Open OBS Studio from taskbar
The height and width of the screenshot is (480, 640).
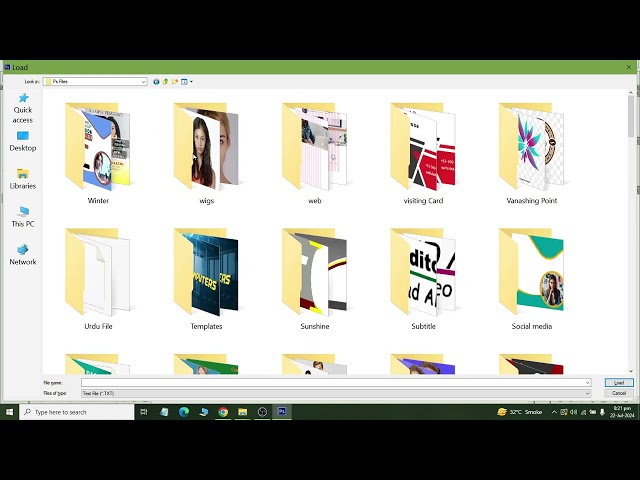(x=262, y=412)
